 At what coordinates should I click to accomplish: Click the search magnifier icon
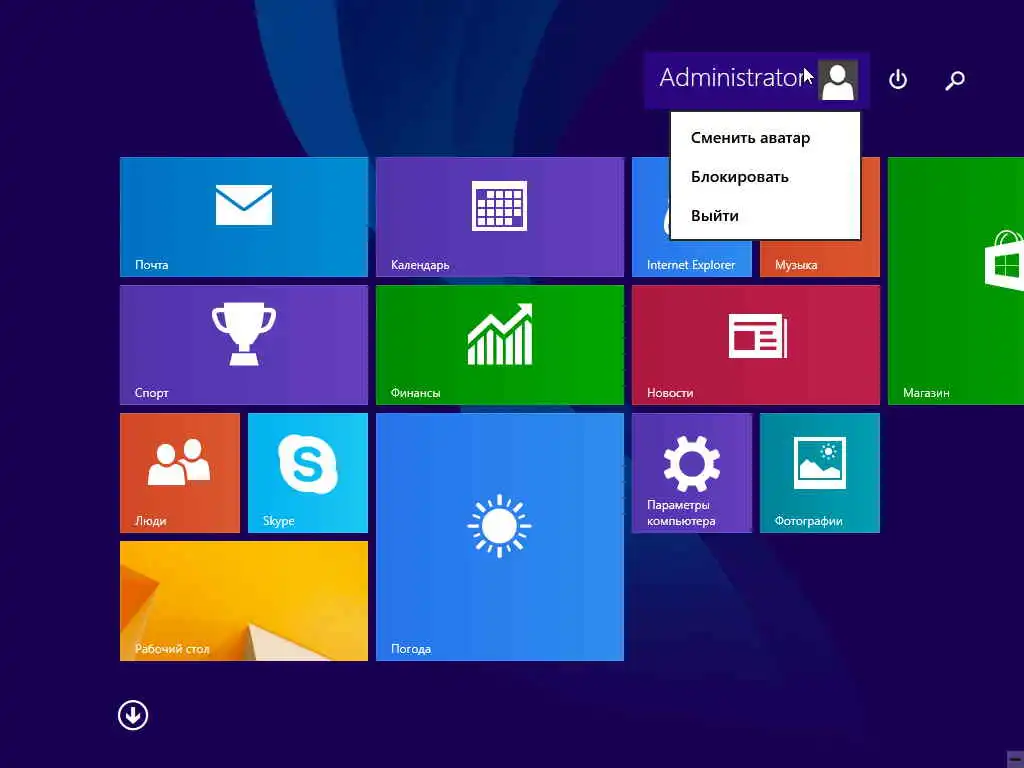point(955,80)
